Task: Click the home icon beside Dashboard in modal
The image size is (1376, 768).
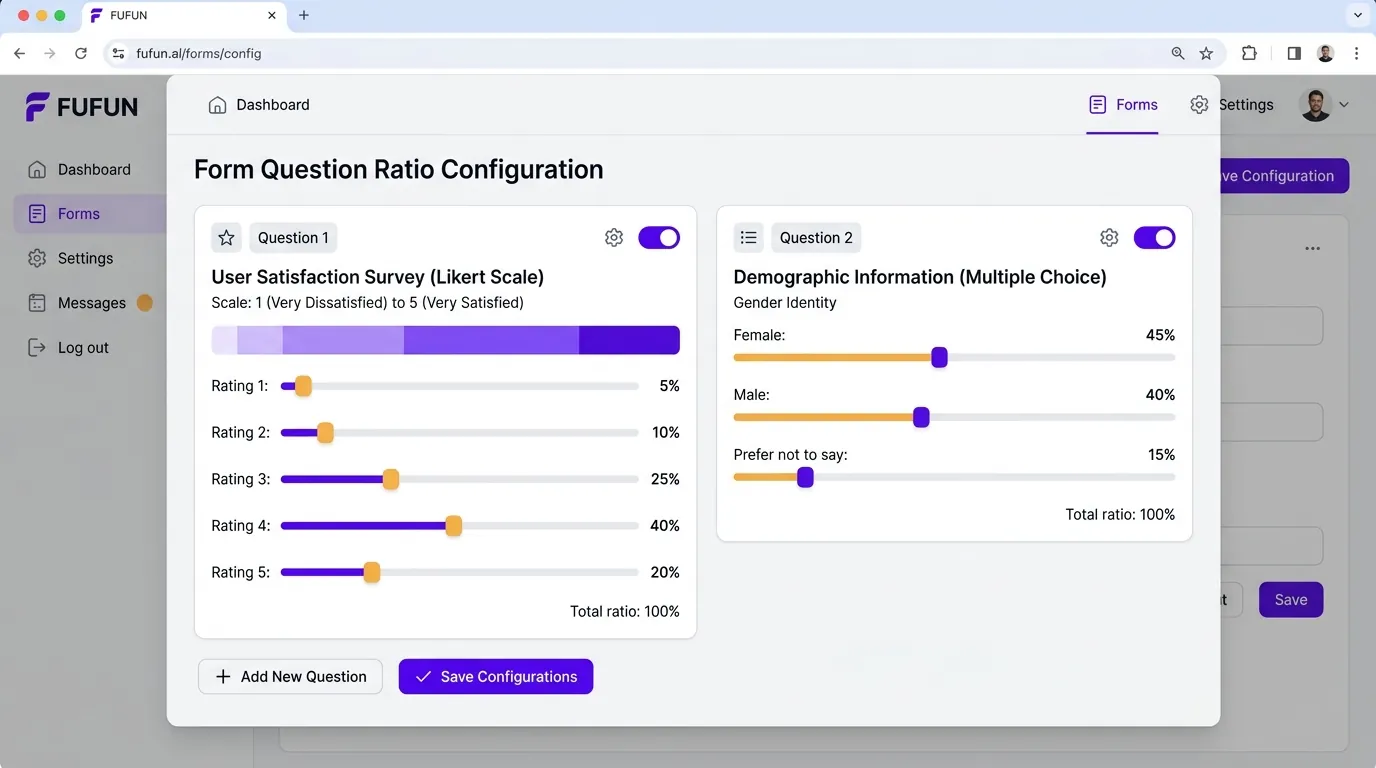Action: click(217, 105)
